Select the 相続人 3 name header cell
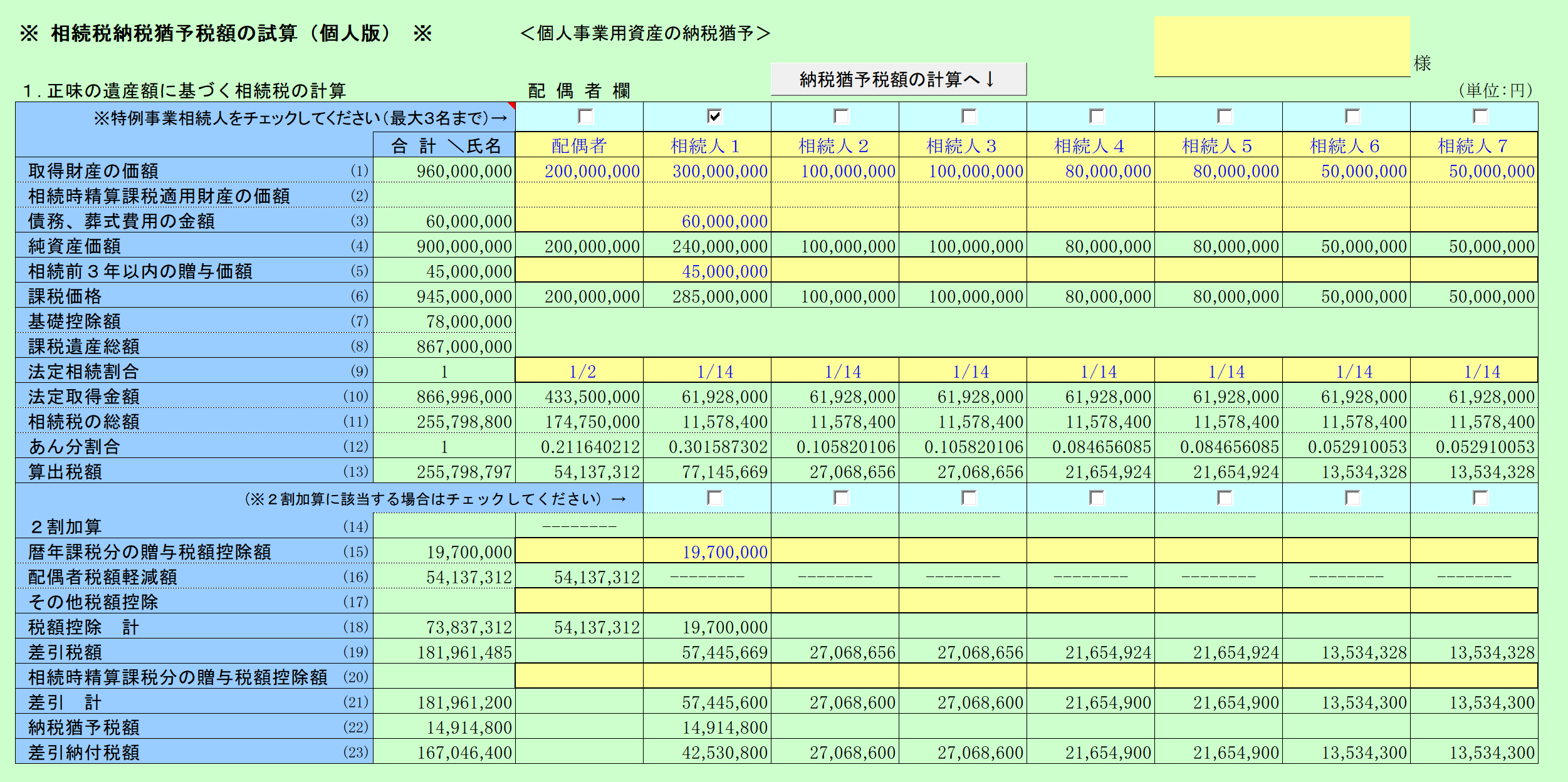1568x782 pixels. pyautogui.click(x=963, y=145)
